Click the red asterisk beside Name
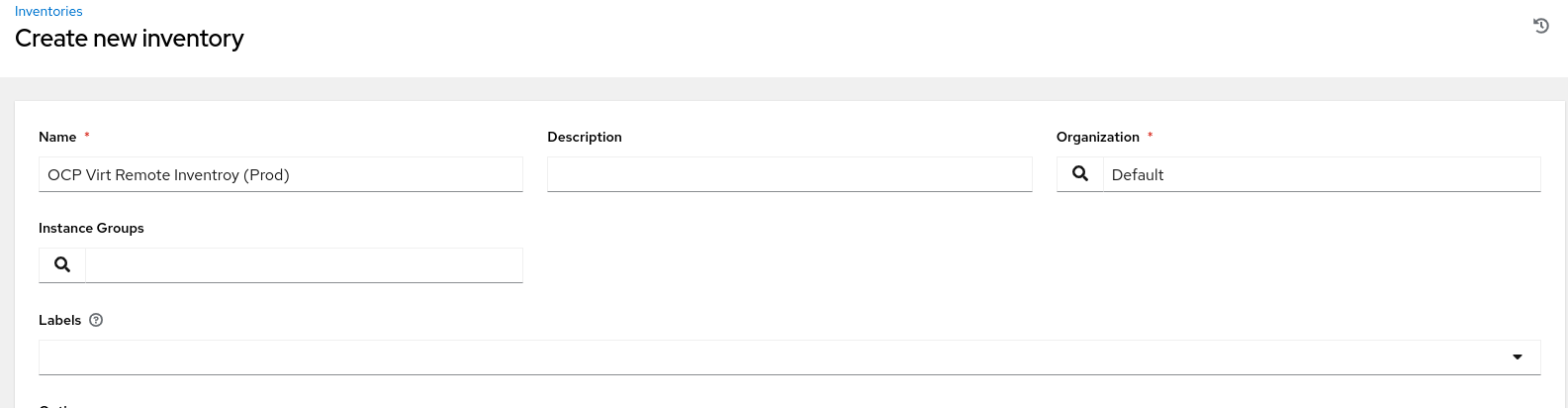 [x=87, y=136]
